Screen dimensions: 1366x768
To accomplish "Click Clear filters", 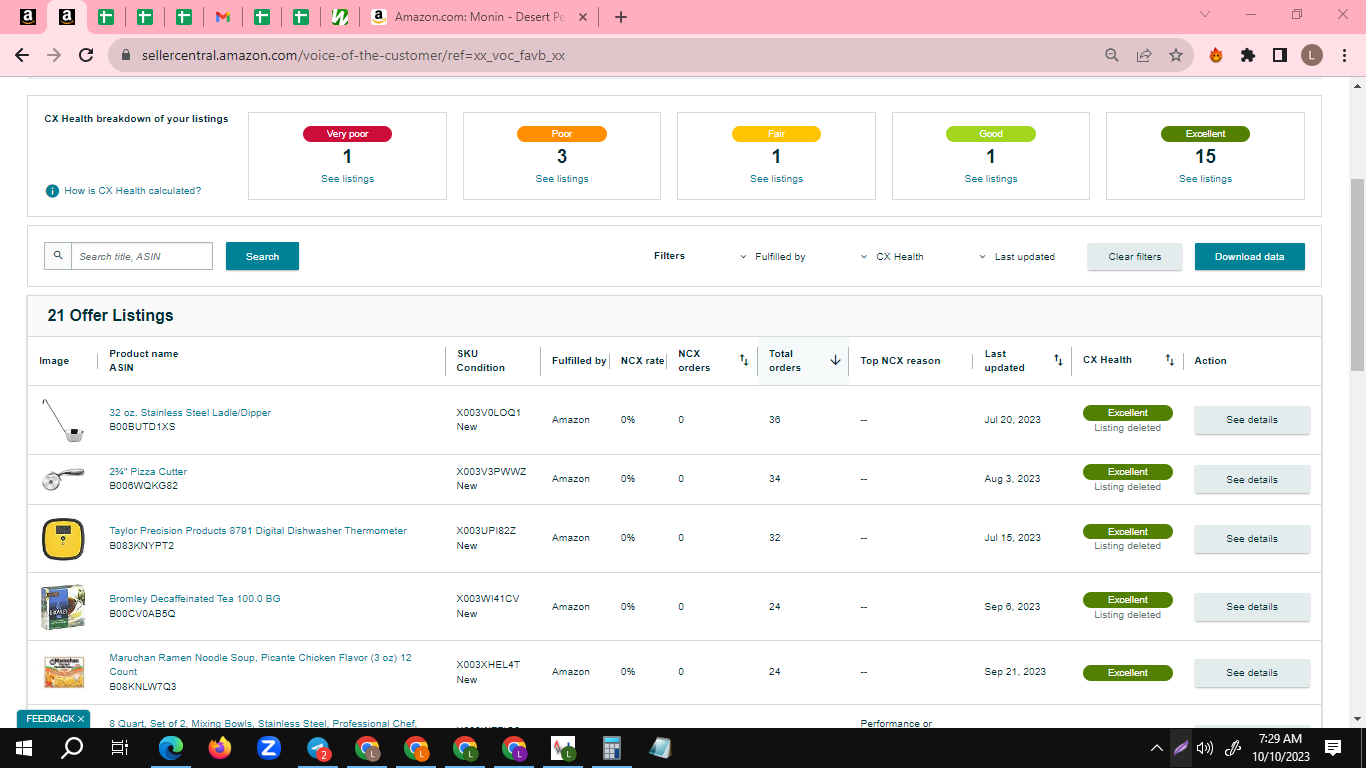I will coord(1135,257).
